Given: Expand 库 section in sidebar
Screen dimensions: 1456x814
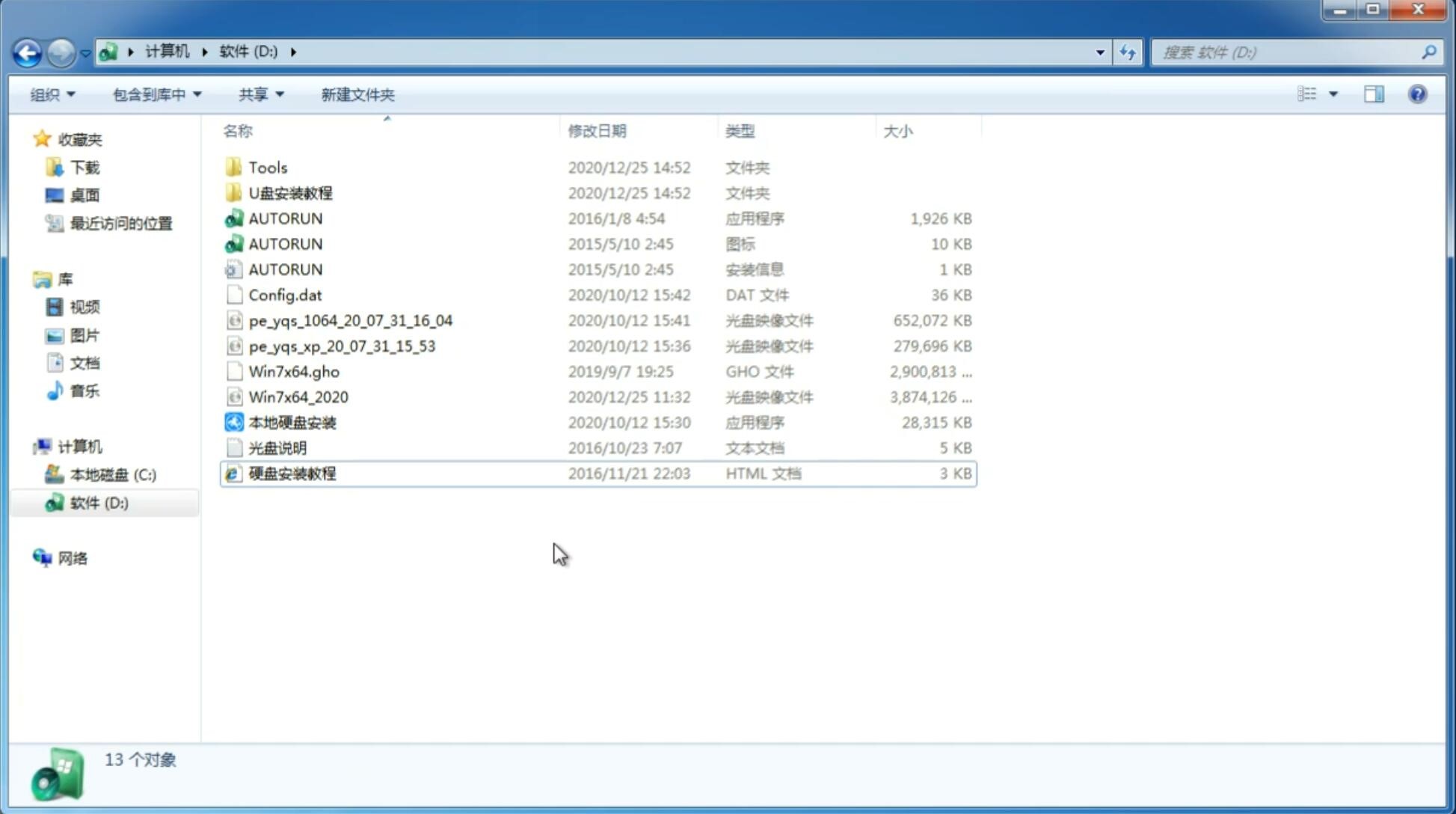Looking at the screenshot, I should tap(29, 279).
